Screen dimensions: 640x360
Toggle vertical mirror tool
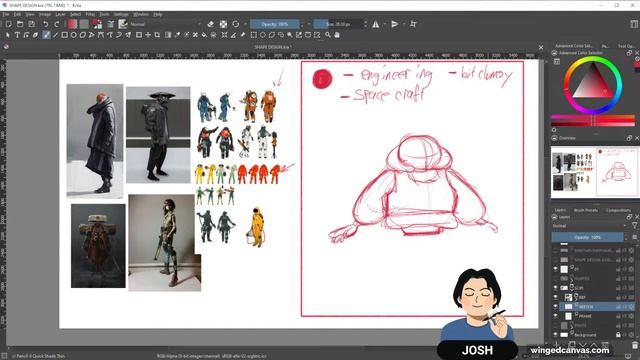[x=394, y=24]
